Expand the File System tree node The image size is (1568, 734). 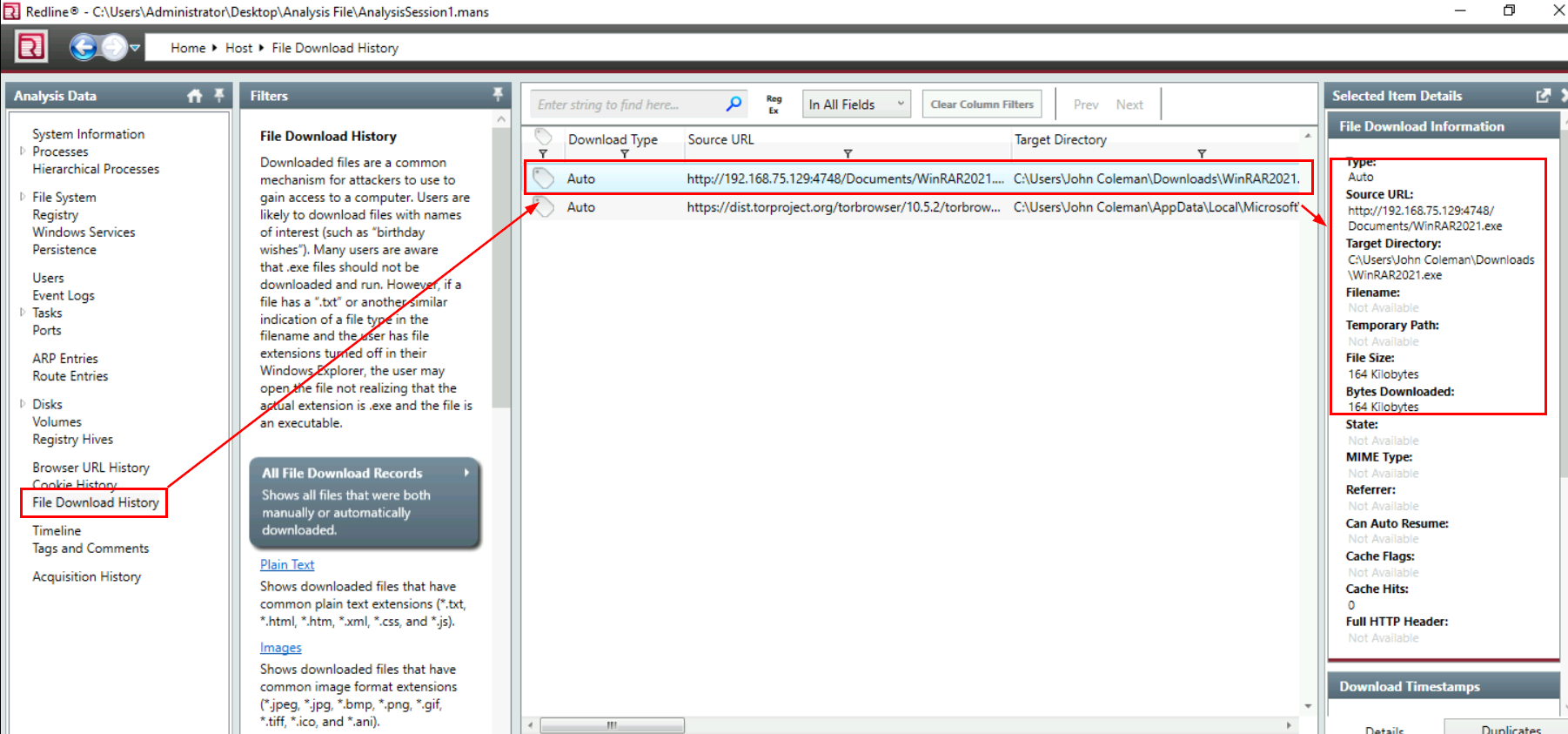(23, 197)
